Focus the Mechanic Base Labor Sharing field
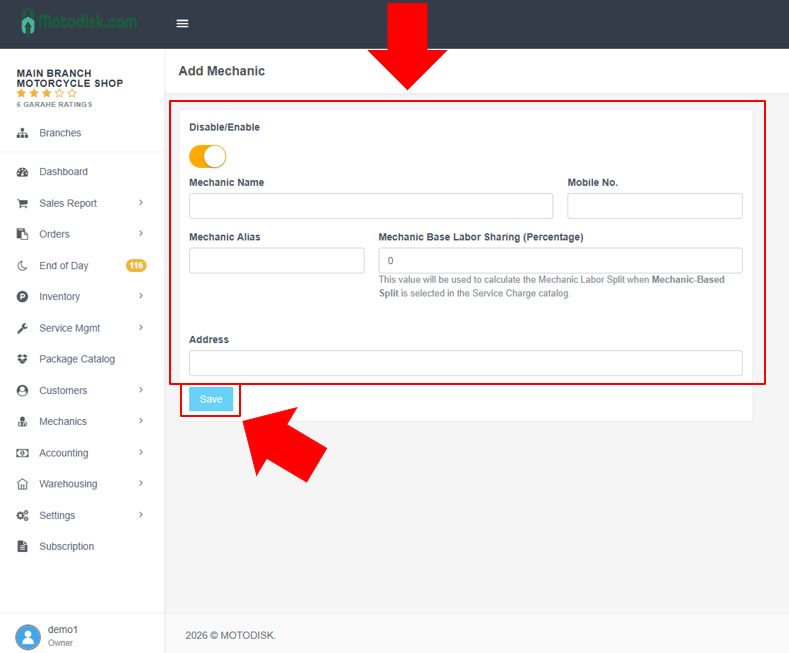 (x=560, y=260)
